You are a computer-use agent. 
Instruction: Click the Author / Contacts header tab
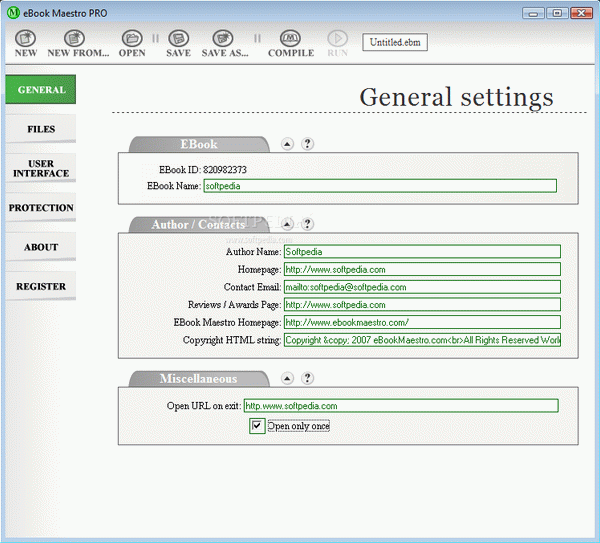click(x=199, y=225)
